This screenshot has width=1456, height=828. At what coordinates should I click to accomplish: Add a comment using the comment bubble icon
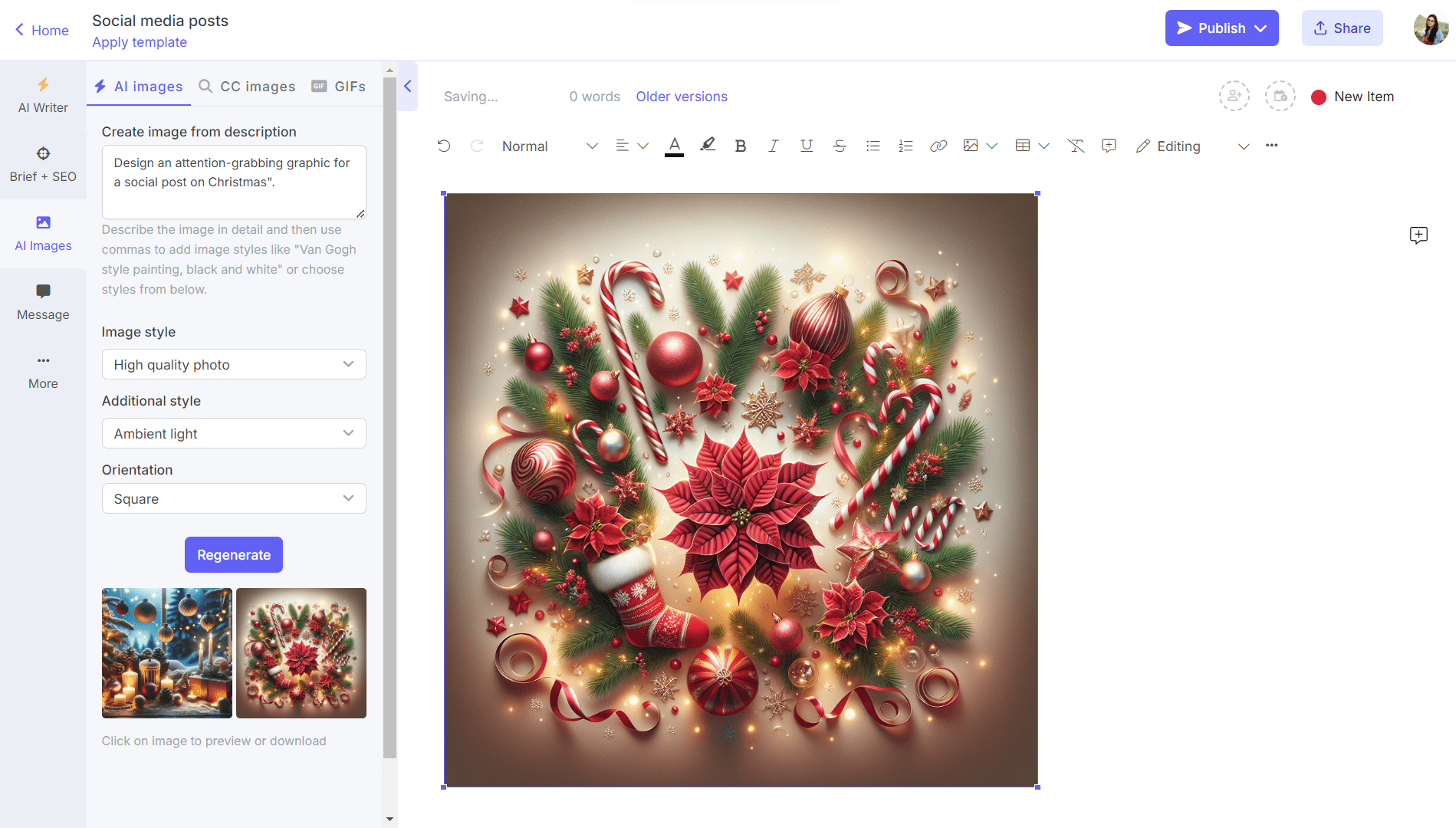pyautogui.click(x=1108, y=146)
